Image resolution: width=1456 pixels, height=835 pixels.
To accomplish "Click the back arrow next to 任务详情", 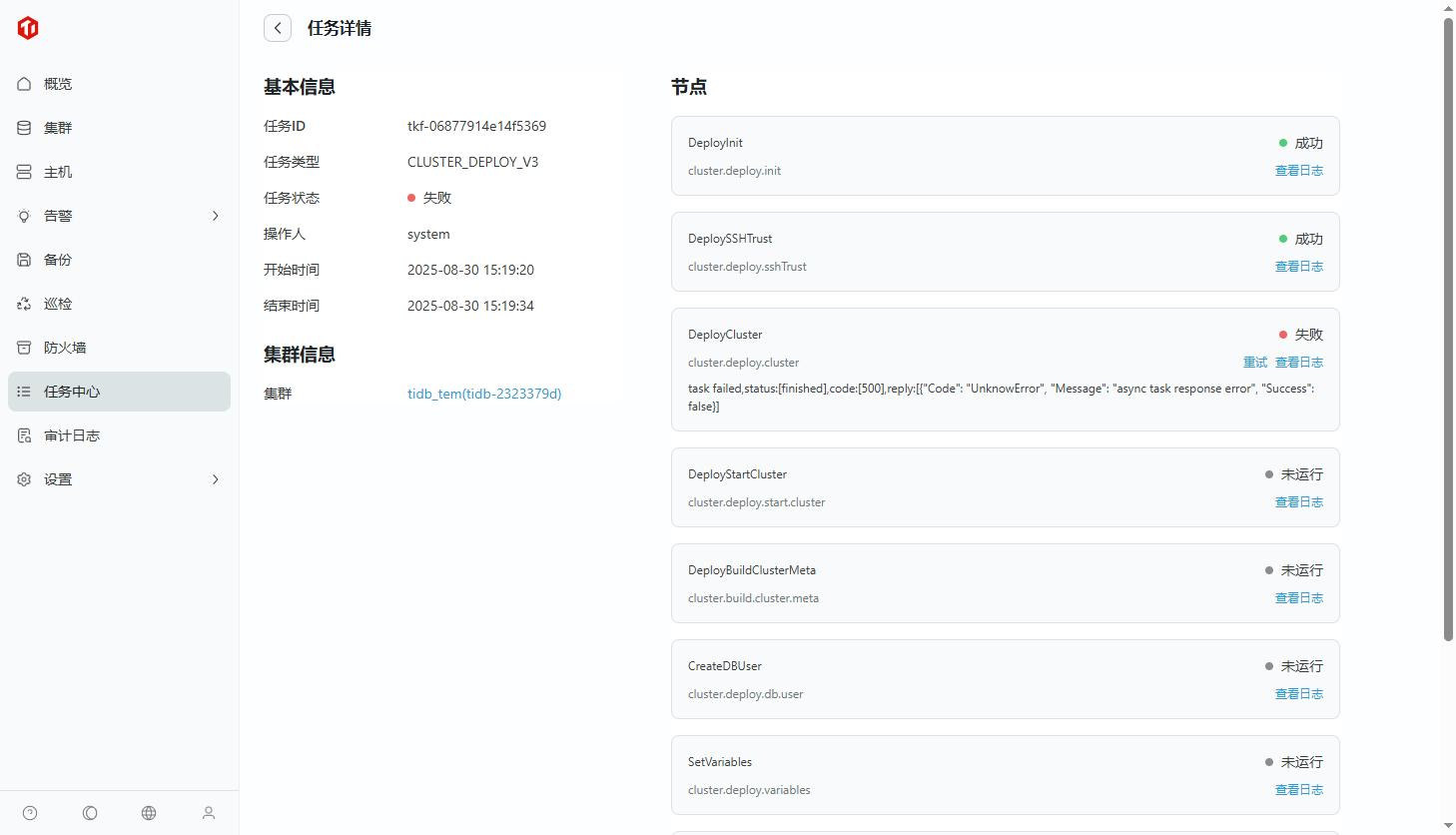I will point(278,28).
